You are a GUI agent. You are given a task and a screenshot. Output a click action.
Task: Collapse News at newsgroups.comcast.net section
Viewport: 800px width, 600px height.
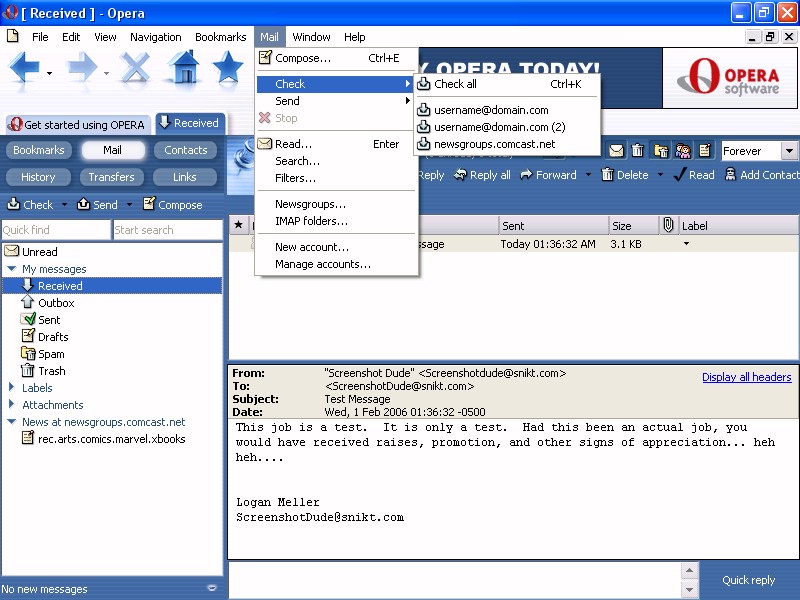12,421
